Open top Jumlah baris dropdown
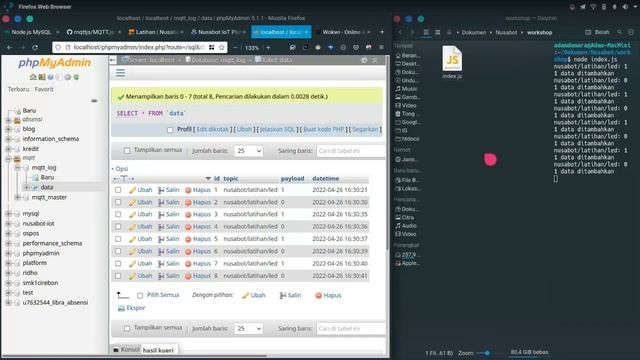 pyautogui.click(x=249, y=151)
